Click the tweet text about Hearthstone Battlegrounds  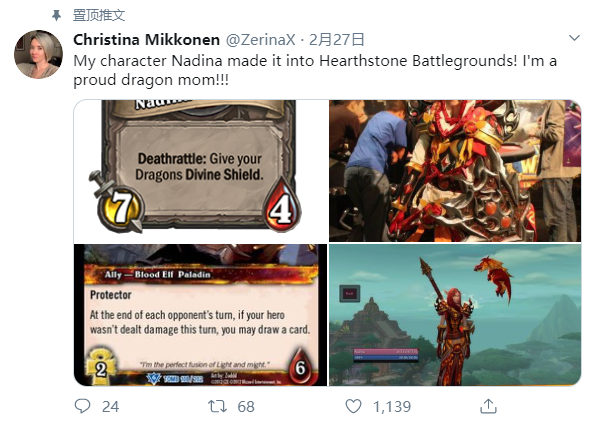315,70
